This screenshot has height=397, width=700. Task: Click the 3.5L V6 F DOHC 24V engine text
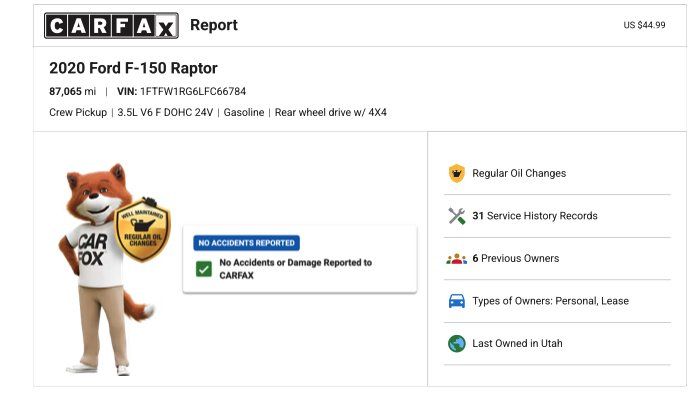(165, 113)
